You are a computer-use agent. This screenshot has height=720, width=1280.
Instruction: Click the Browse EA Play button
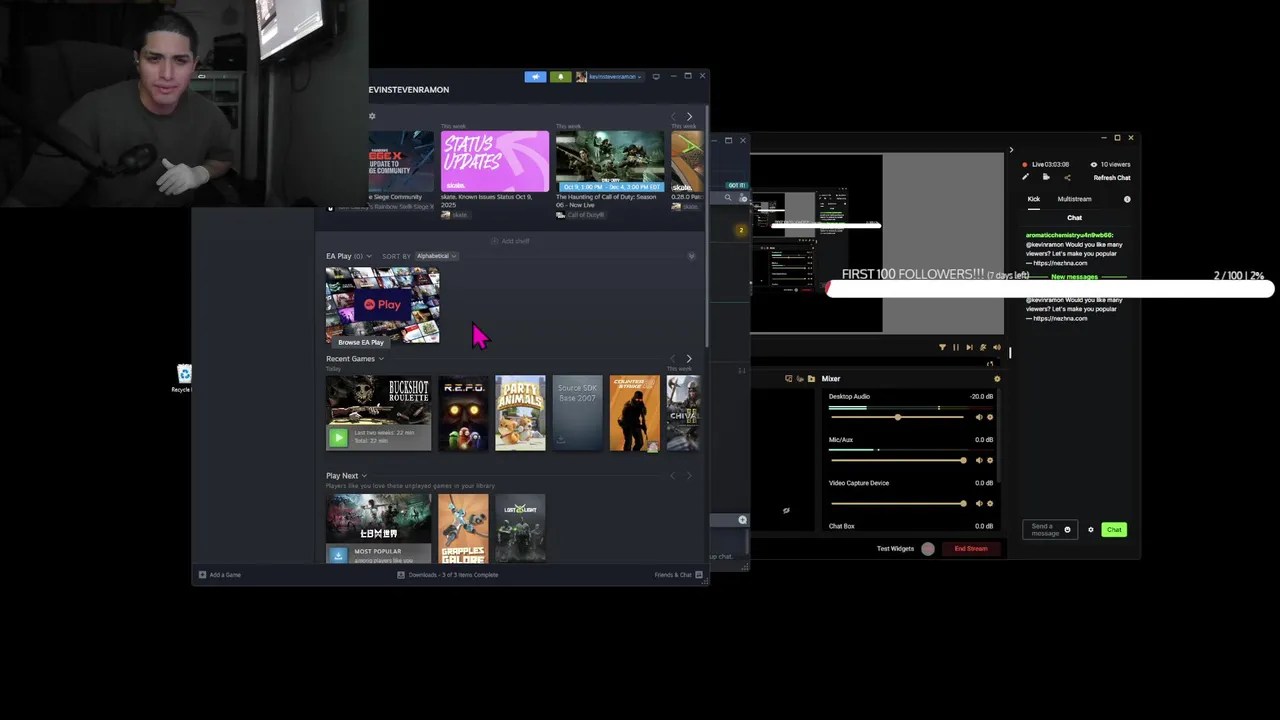pyautogui.click(x=360, y=342)
